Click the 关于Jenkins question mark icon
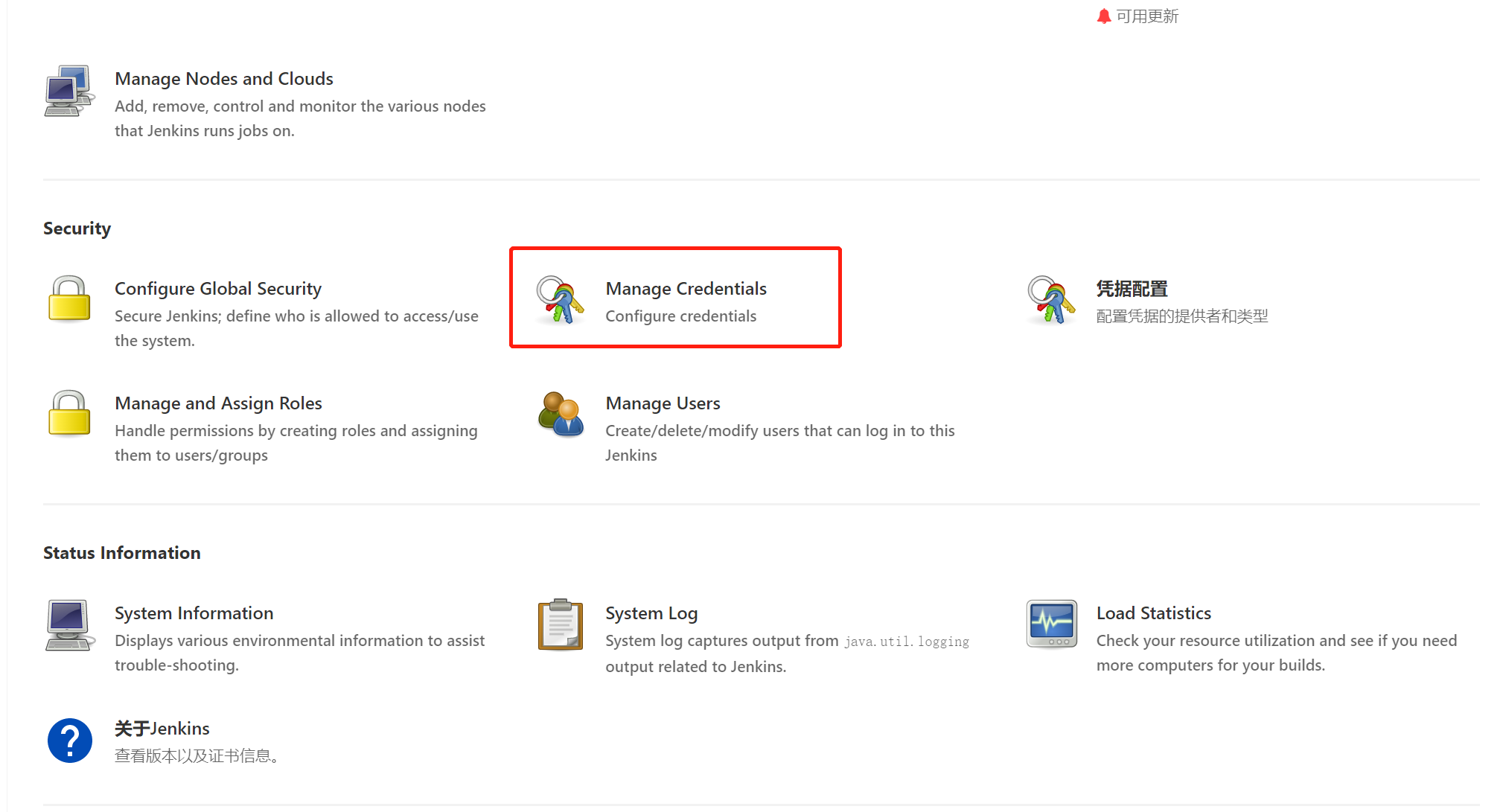The height and width of the screenshot is (812, 1503). 69,740
